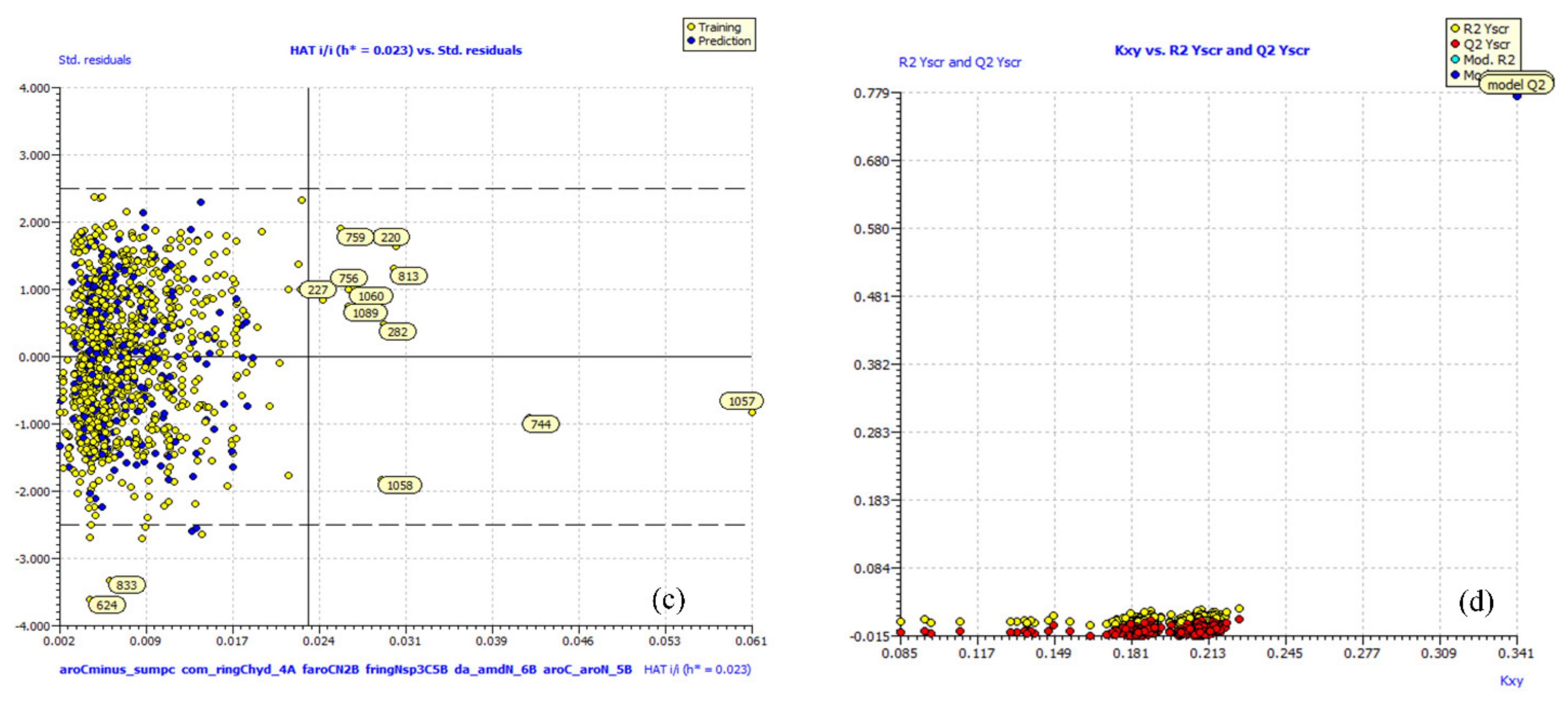The width and height of the screenshot is (1568, 701).
Task: Click Kxy vs. R2 Yscr chart title
Action: tap(1211, 50)
